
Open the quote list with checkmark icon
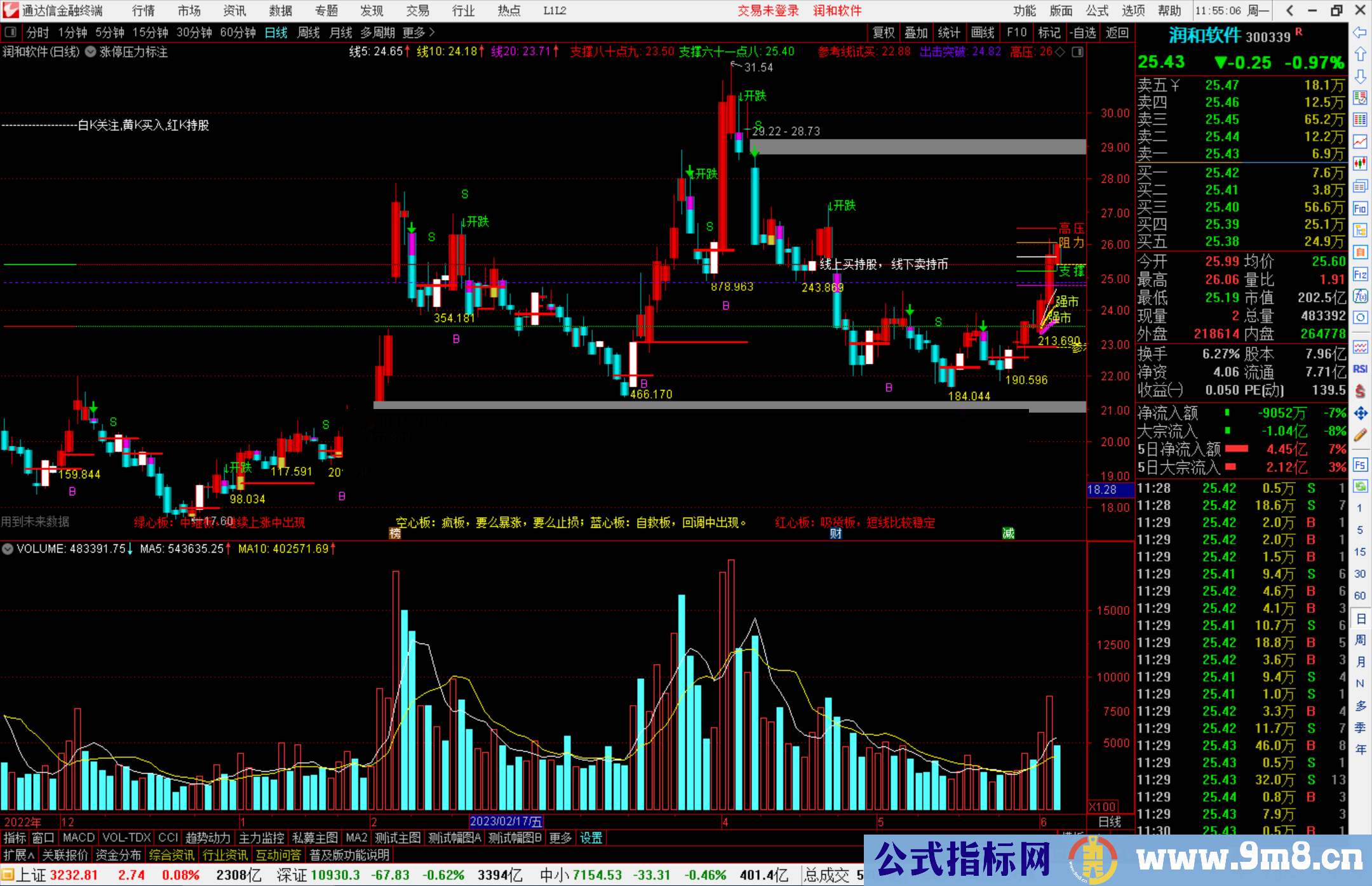(1360, 98)
